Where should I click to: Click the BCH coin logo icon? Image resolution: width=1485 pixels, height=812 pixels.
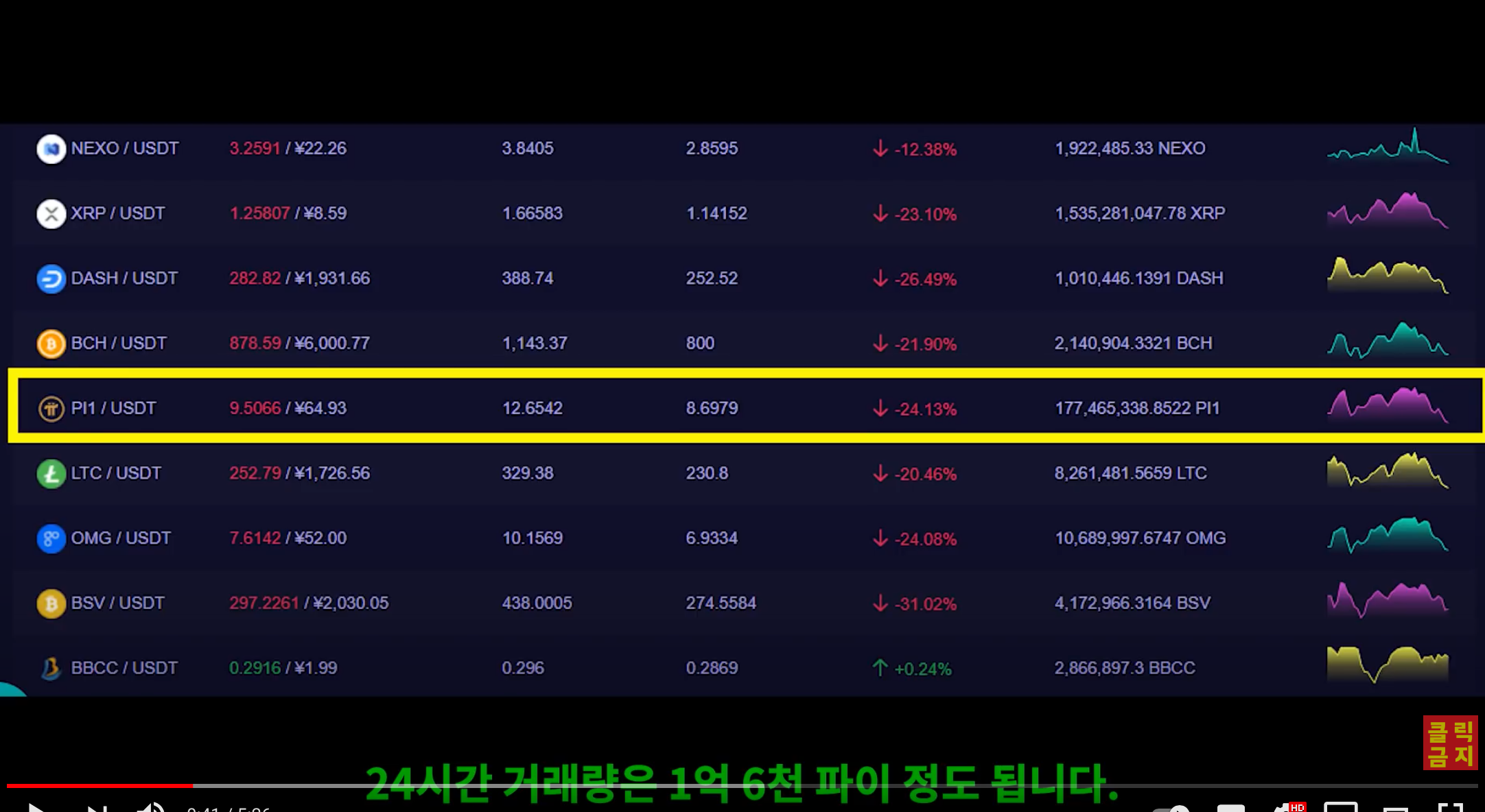coord(51,344)
